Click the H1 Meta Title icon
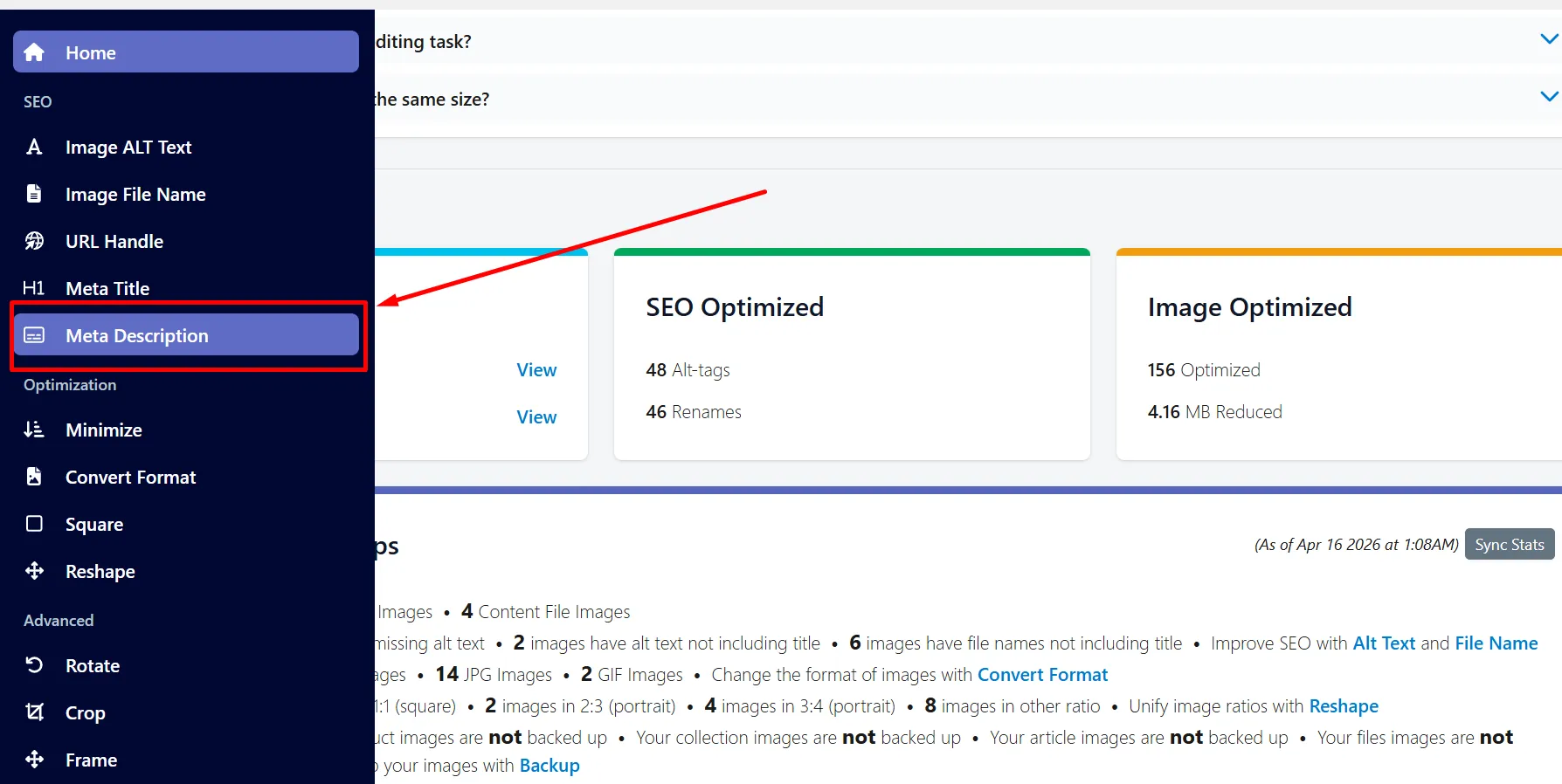 33,288
